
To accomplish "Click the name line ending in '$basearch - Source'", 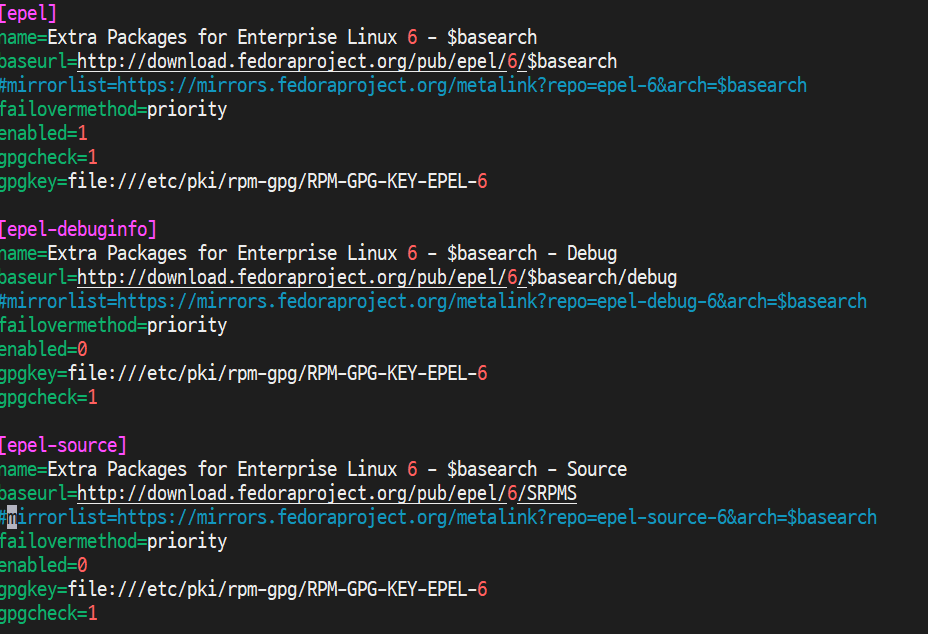I will (314, 469).
